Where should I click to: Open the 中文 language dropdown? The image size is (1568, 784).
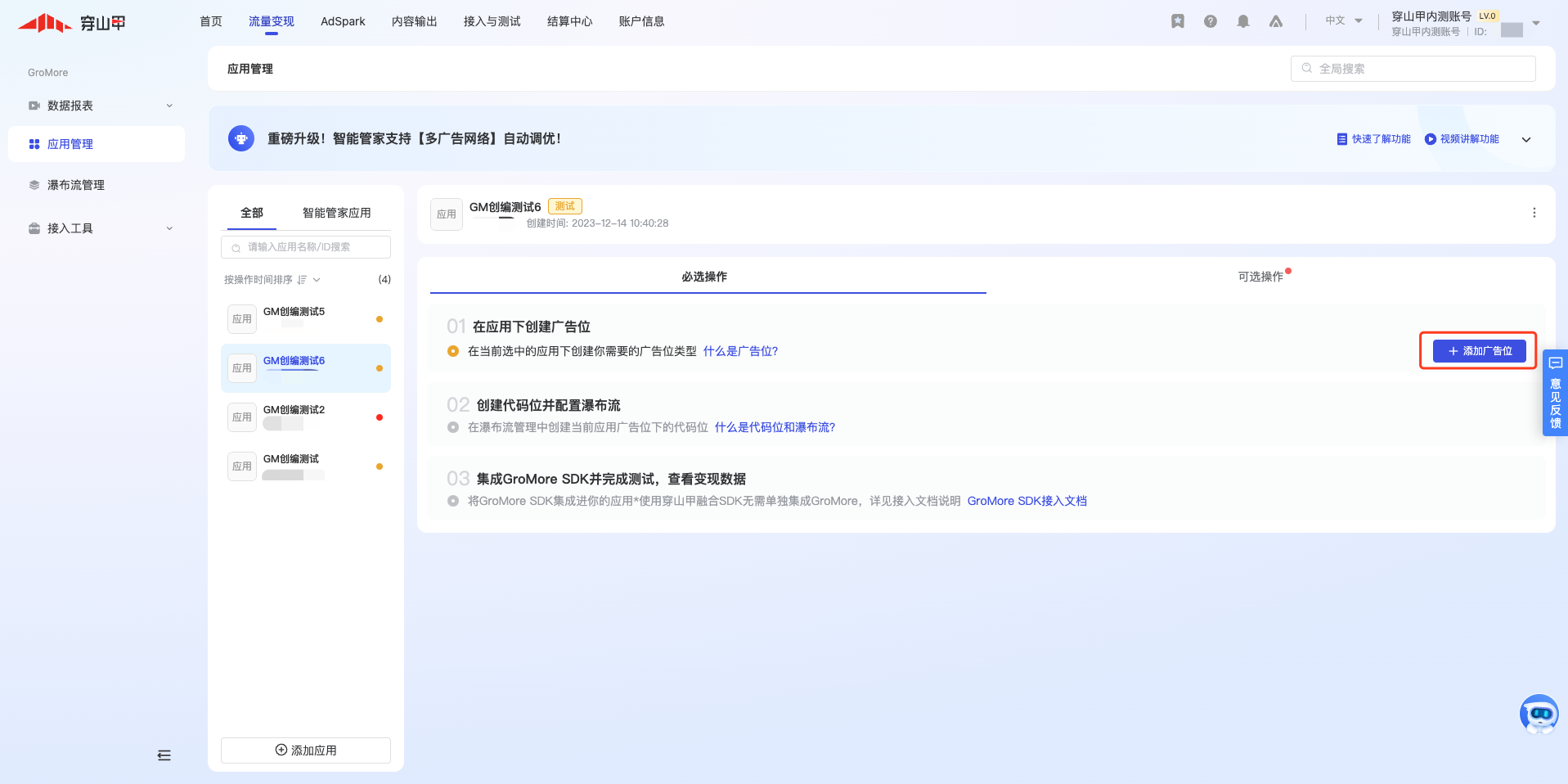(x=1344, y=21)
